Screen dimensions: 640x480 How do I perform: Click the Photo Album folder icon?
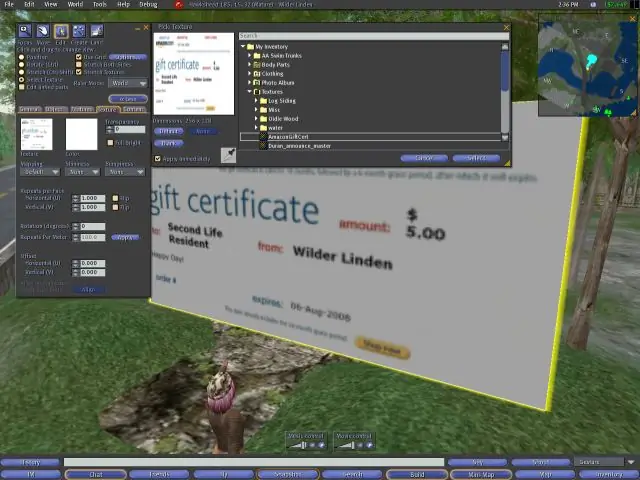[257, 83]
